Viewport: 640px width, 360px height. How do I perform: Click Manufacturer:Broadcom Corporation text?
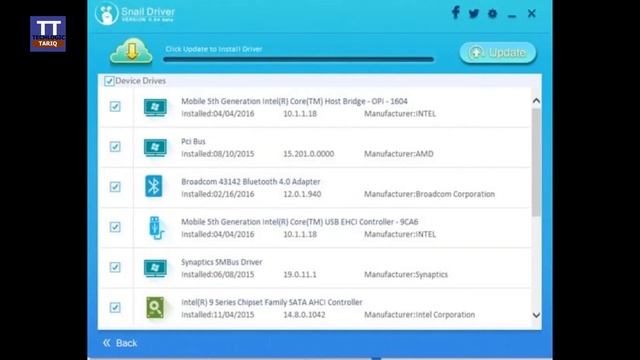click(x=429, y=194)
